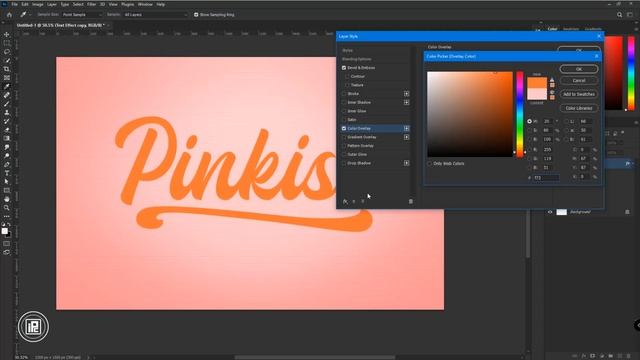Image resolution: width=640 pixels, height=360 pixels.
Task: Select the Crop tool
Action: [x=7, y=69]
